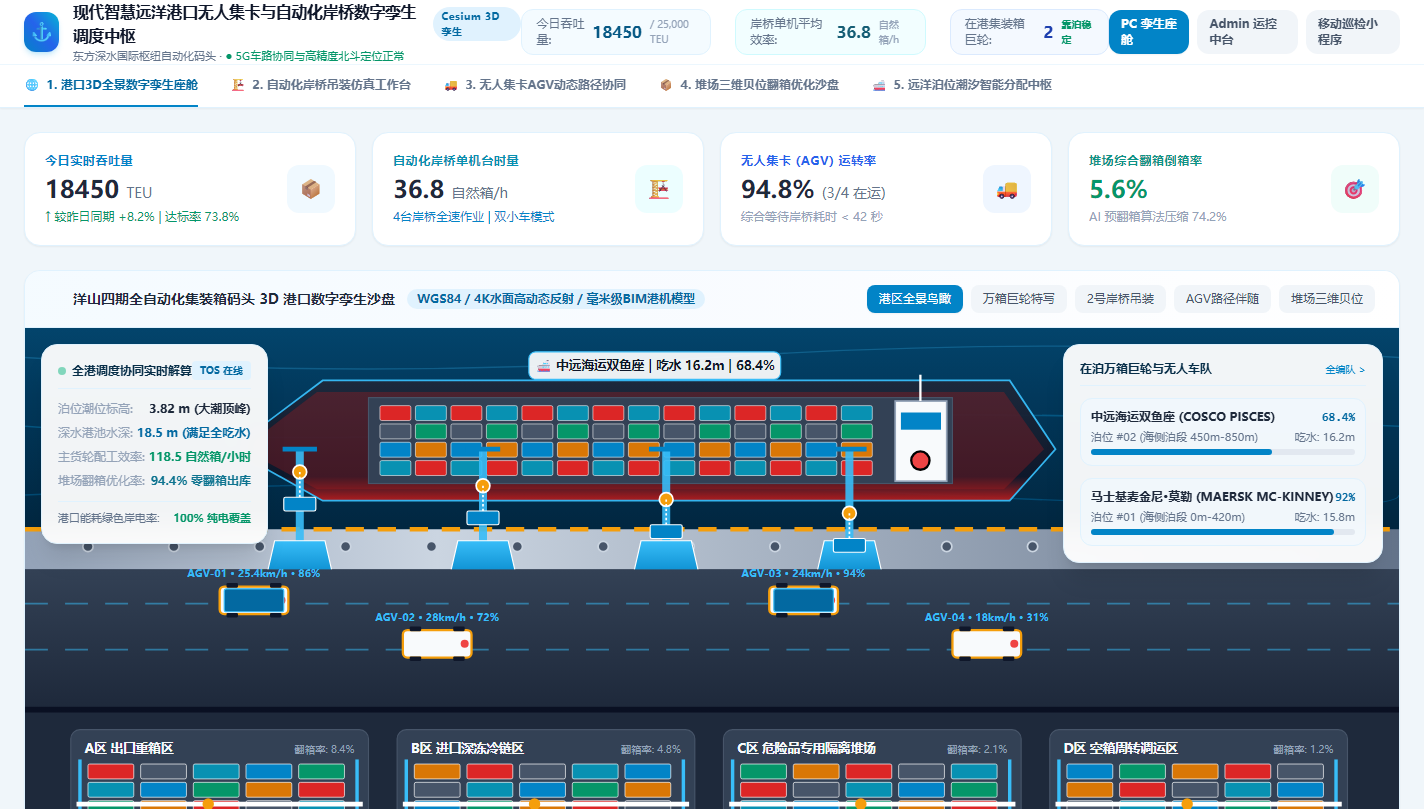Click AGV-04 • 18km/h • 31% label
Screen dimensions: 1424x809
tap(986, 617)
